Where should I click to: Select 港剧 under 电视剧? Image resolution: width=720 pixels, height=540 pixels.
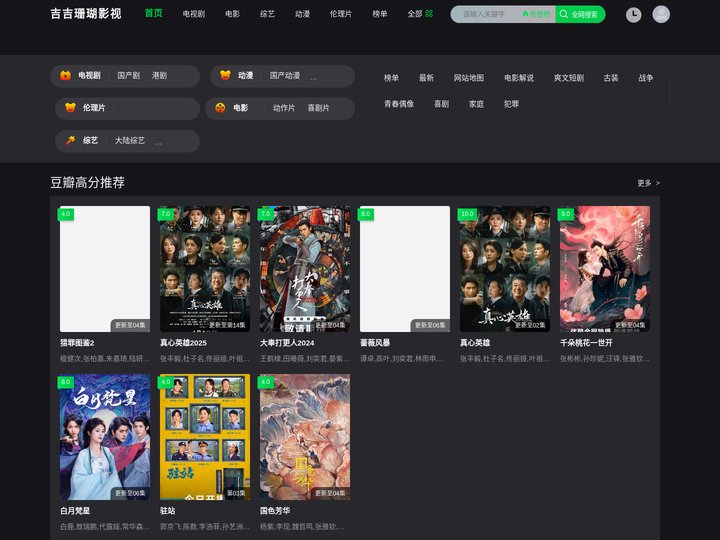159,75
